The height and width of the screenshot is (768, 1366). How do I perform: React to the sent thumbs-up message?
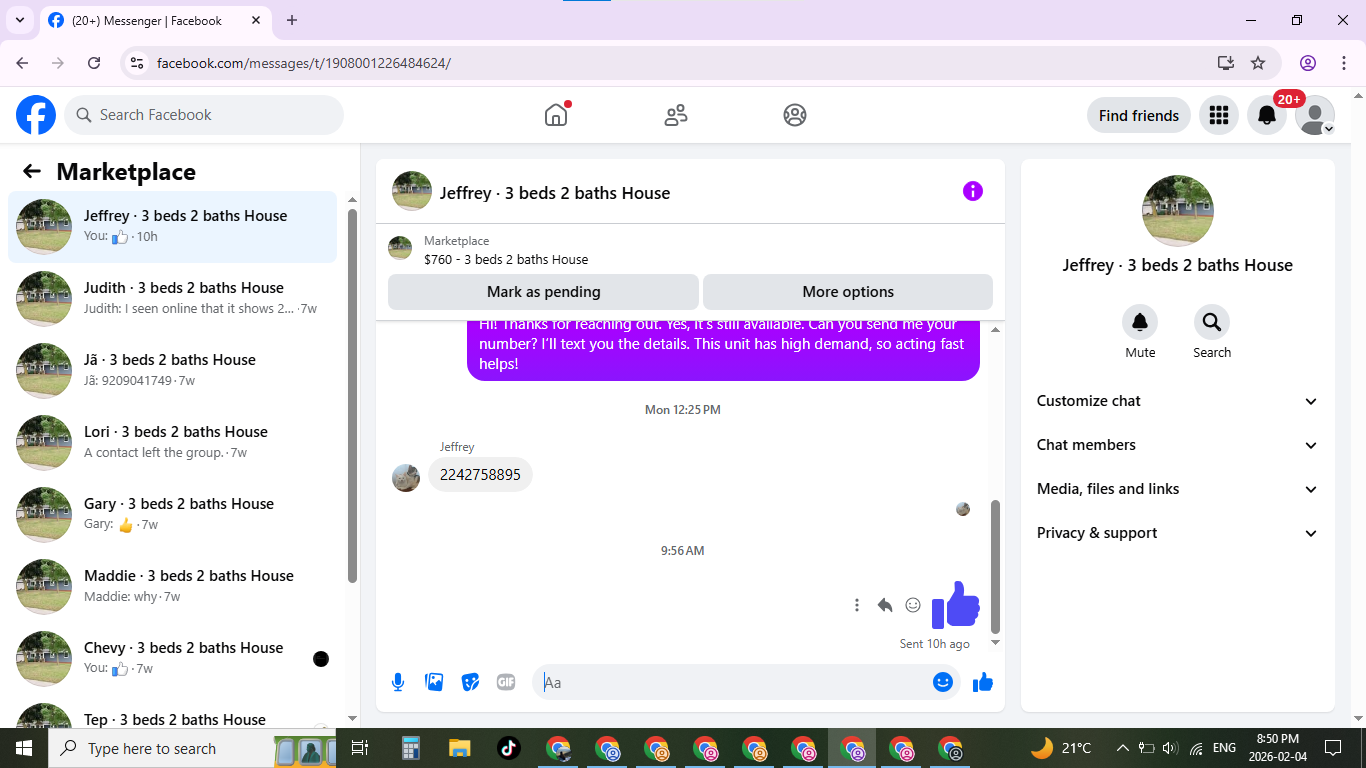coord(913,605)
